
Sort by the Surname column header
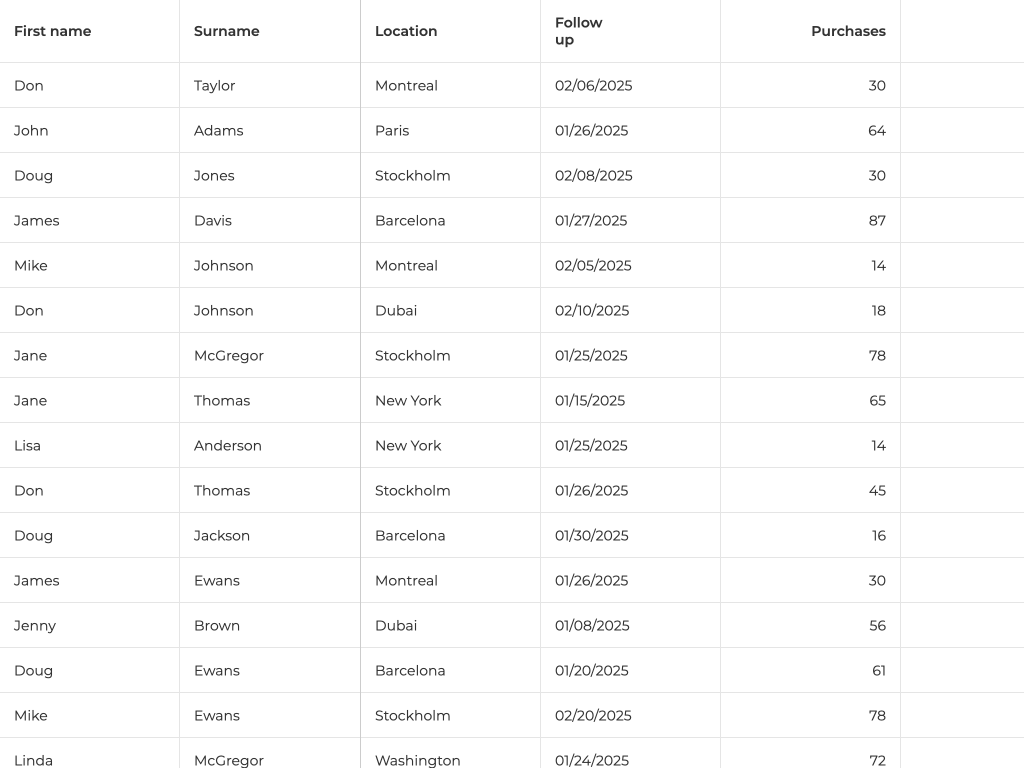227,31
